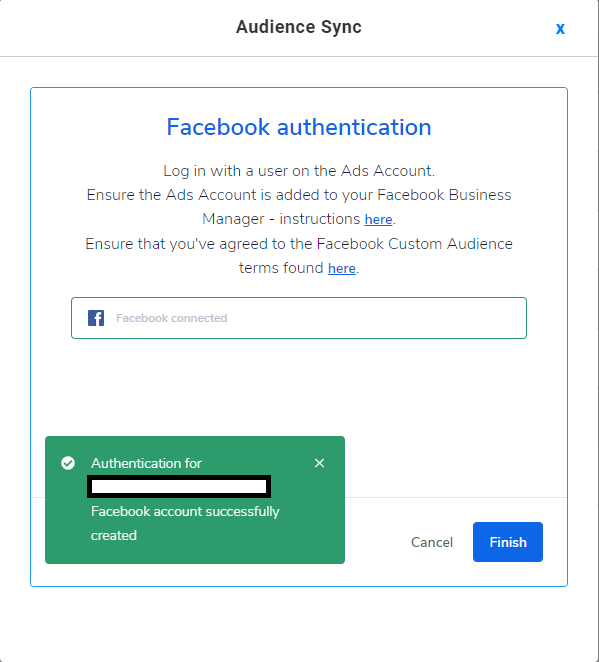Screen dimensions: 599x662
Task: Open the Custom Audience terms 'here' link
Action: (342, 269)
